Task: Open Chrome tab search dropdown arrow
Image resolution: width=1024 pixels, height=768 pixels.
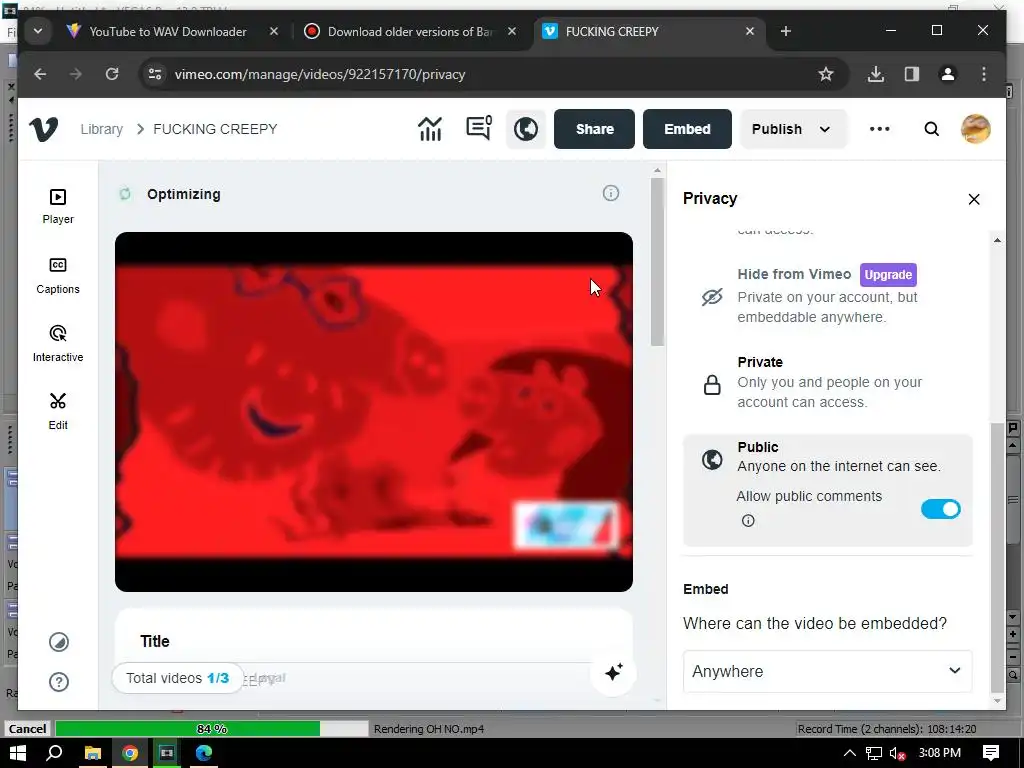Action: pos(38,31)
